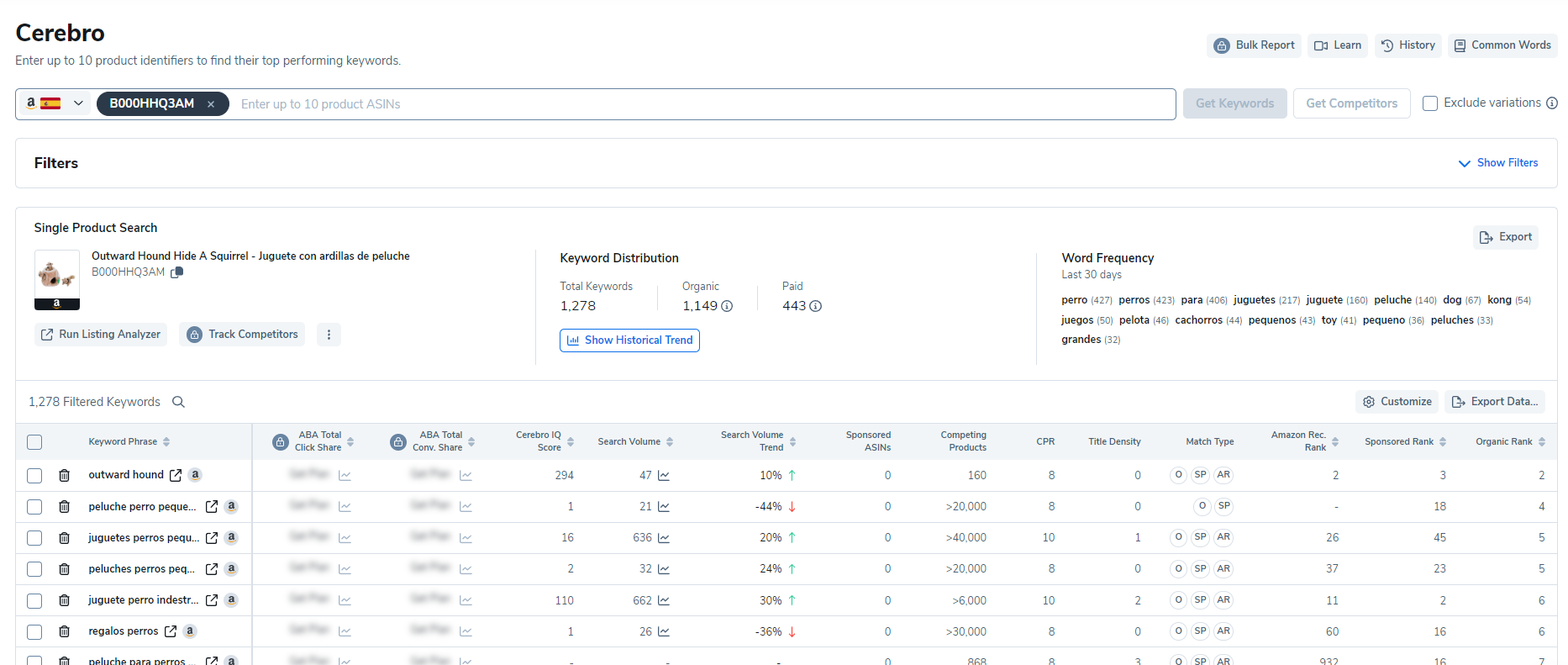Click outward hound Organic match badge
Screen dimensions: 1568x665
point(1178,475)
